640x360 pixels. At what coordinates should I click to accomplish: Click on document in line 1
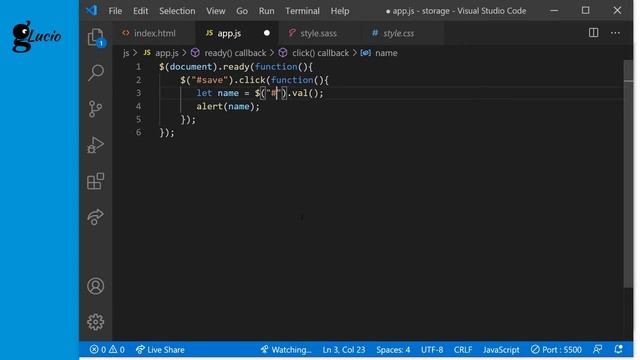click(191, 67)
